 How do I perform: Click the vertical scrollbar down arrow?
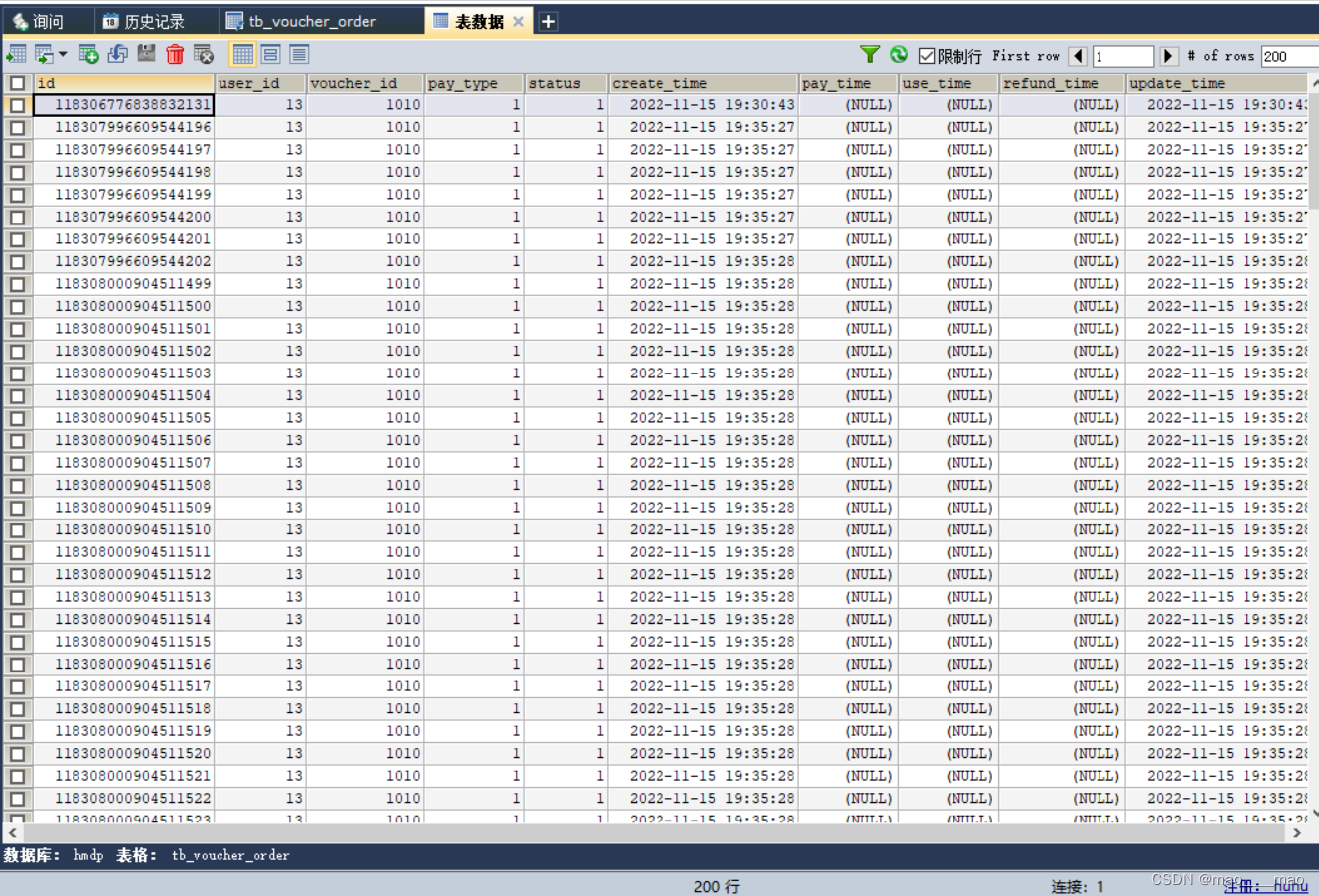coord(1314,814)
